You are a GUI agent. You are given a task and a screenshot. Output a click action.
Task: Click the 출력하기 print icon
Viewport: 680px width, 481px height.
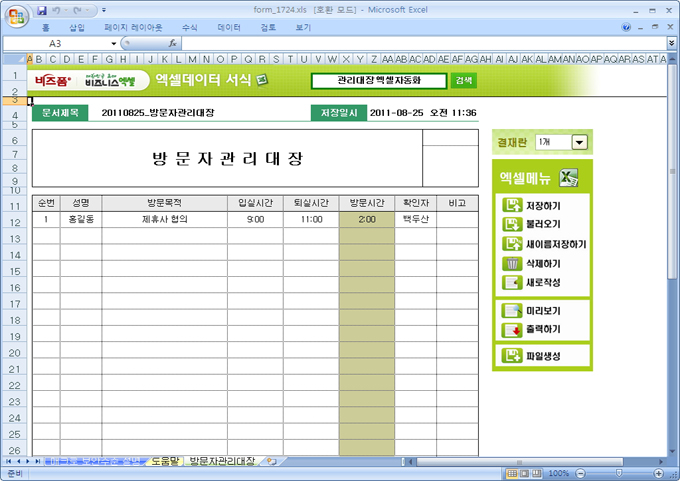[x=512, y=330]
